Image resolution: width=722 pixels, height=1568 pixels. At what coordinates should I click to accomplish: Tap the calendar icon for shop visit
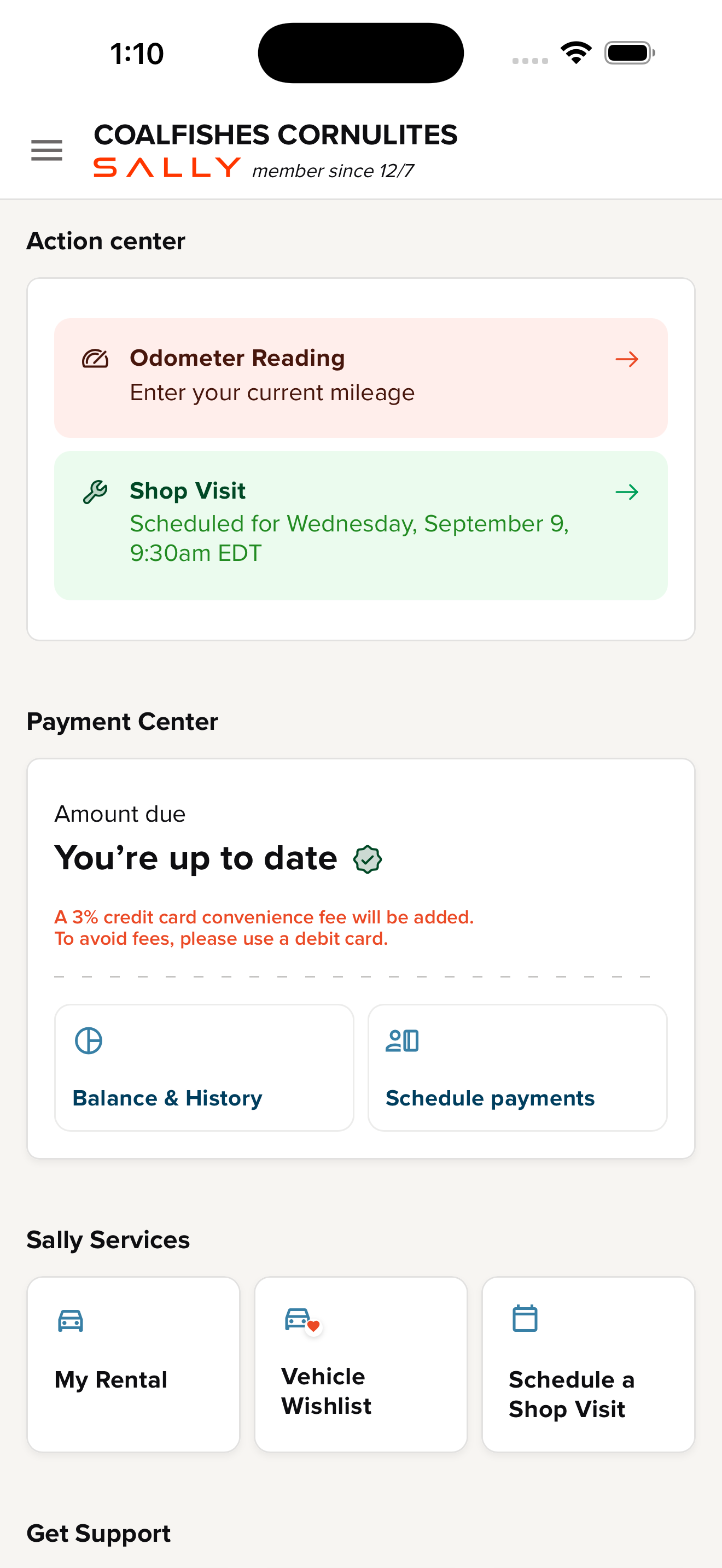coord(525,1319)
